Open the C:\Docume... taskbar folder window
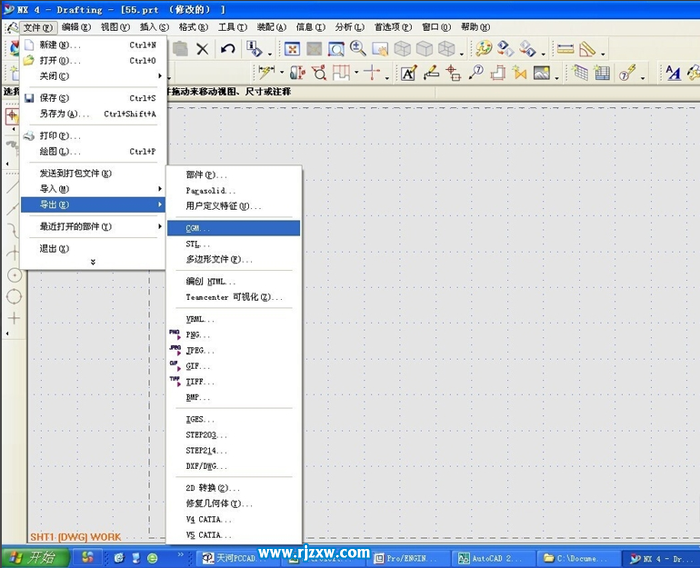This screenshot has height=568, width=700. coord(578,558)
